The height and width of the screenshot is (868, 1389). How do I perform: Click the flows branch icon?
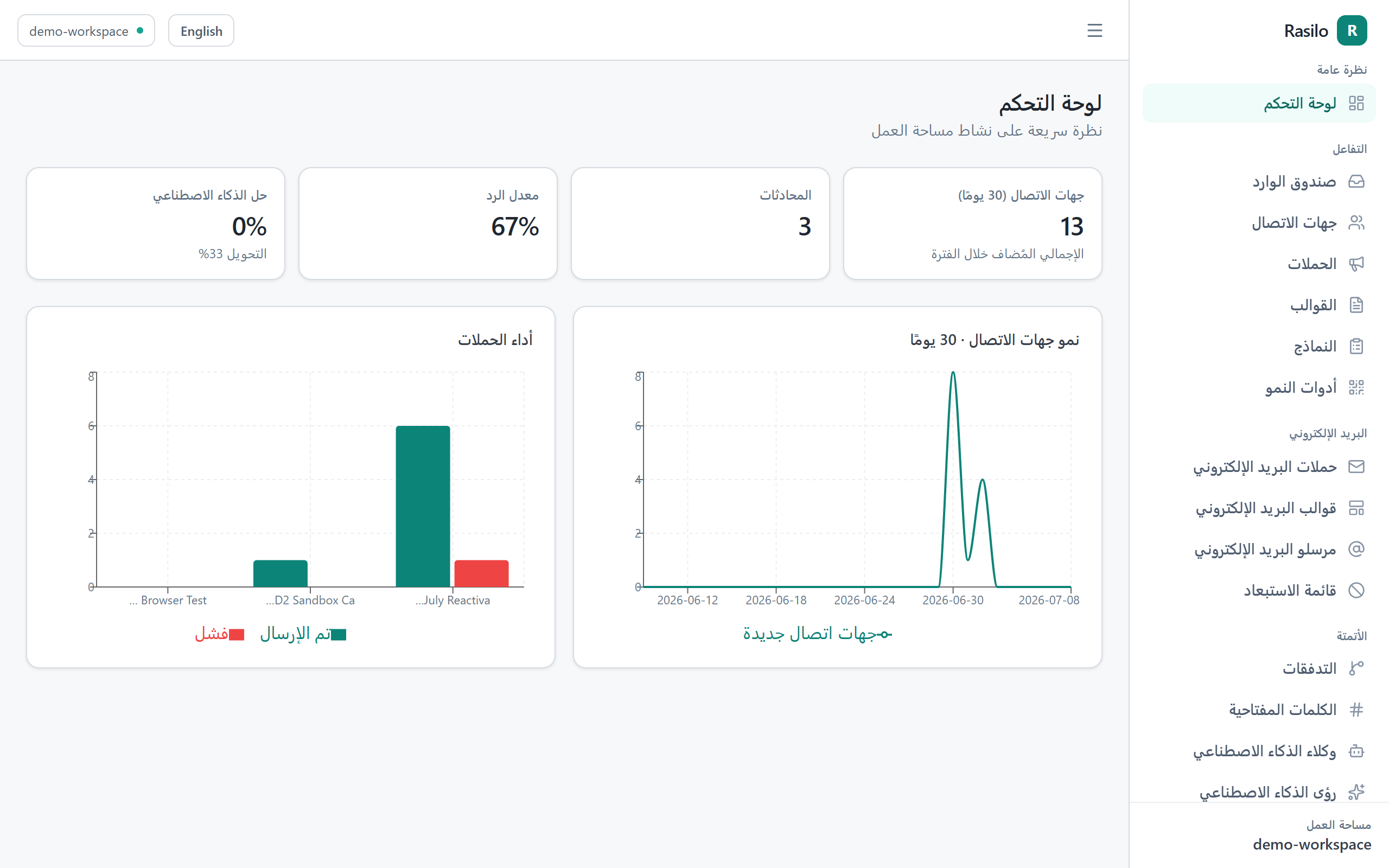pos(1356,668)
